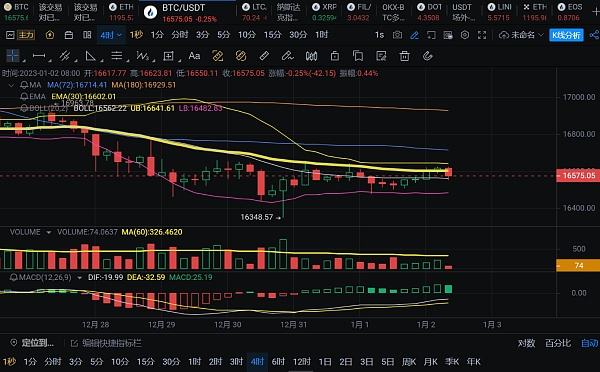Click the 16575.05 current price label
Screen dimensions: 600x372
(578, 176)
